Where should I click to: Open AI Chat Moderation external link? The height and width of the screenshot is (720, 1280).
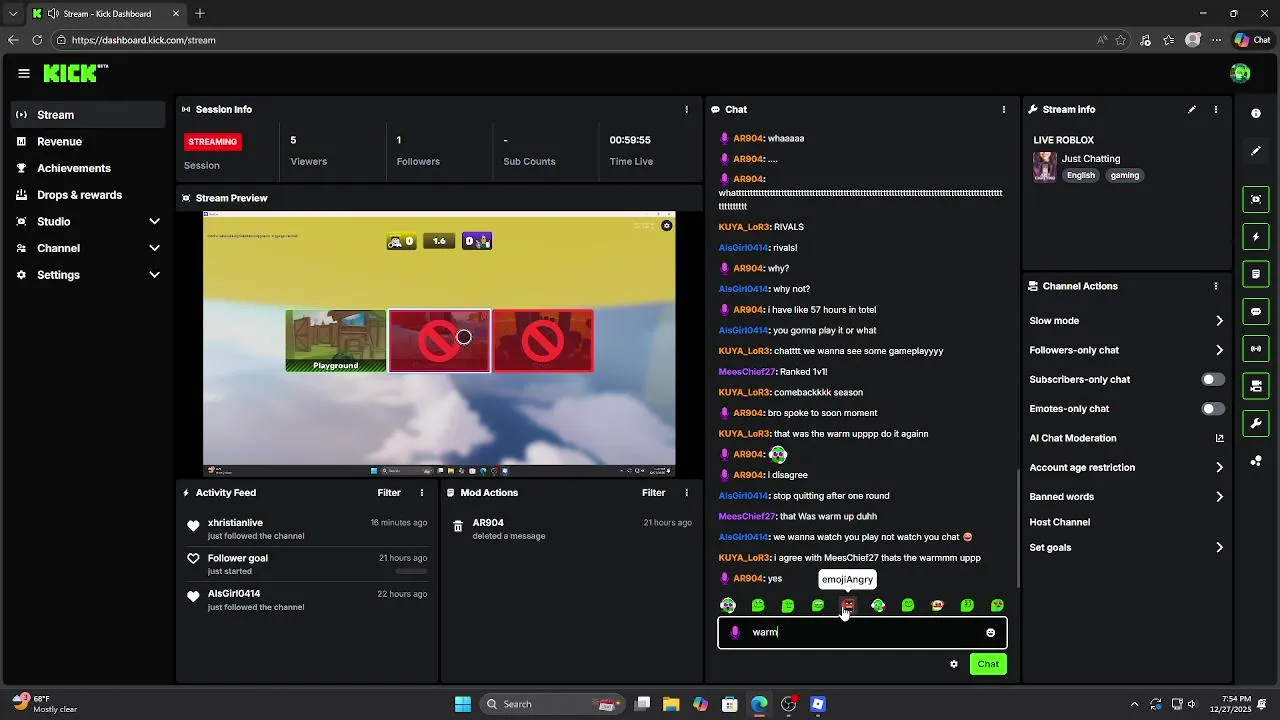[1220, 438]
